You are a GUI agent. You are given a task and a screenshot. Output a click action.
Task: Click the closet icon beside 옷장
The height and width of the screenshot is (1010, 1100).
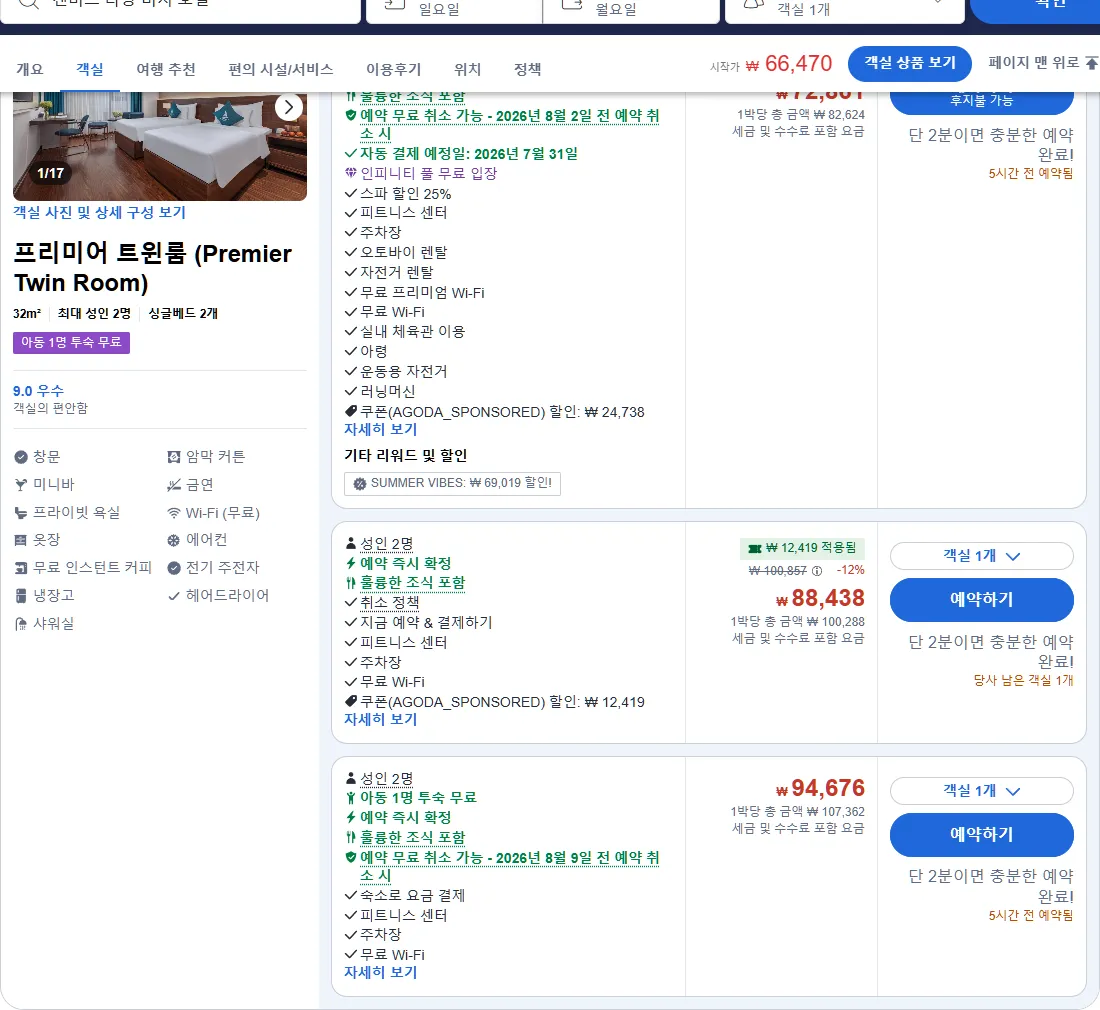pyautogui.click(x=21, y=540)
